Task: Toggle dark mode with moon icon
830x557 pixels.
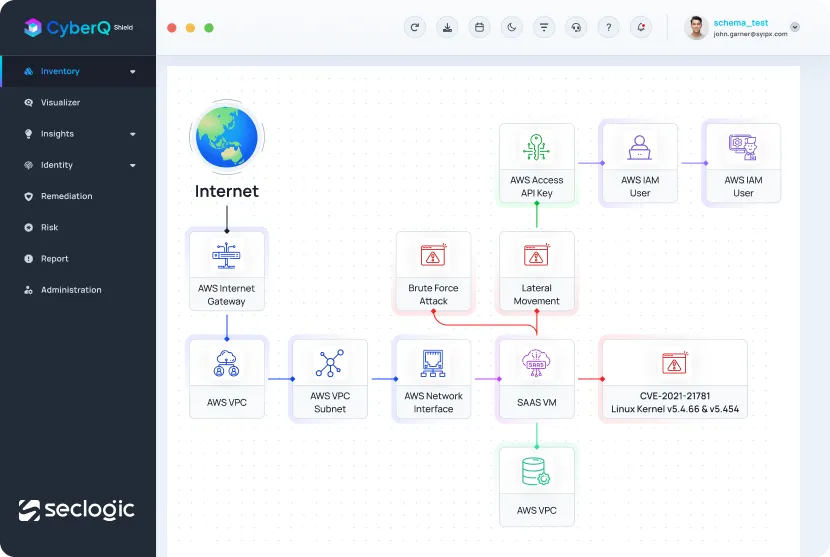Action: click(x=512, y=27)
